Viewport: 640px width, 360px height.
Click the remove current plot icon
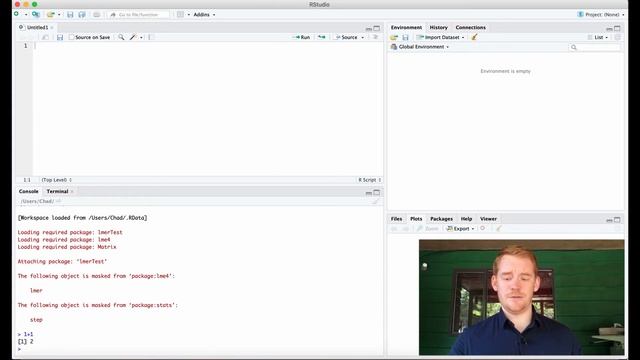click(483, 229)
